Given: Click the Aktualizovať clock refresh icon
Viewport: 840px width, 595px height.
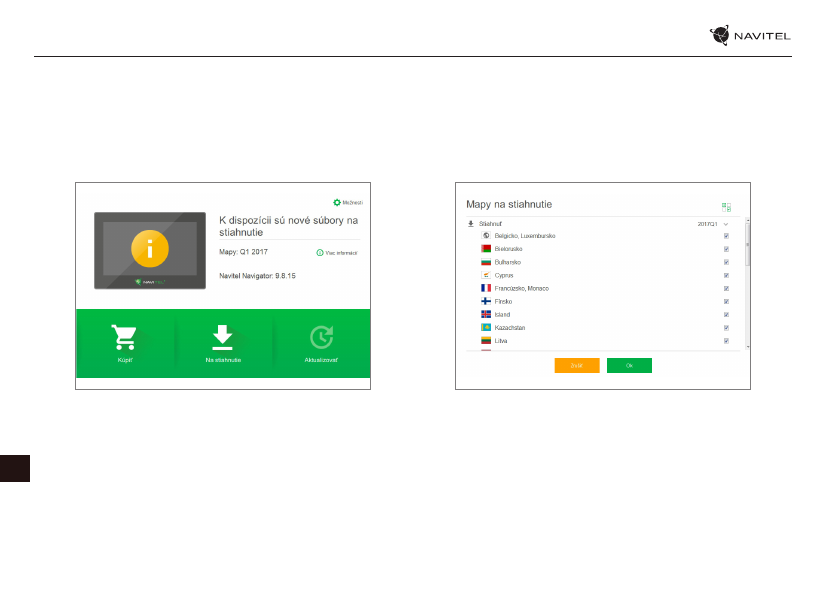Looking at the screenshot, I should 321,338.
